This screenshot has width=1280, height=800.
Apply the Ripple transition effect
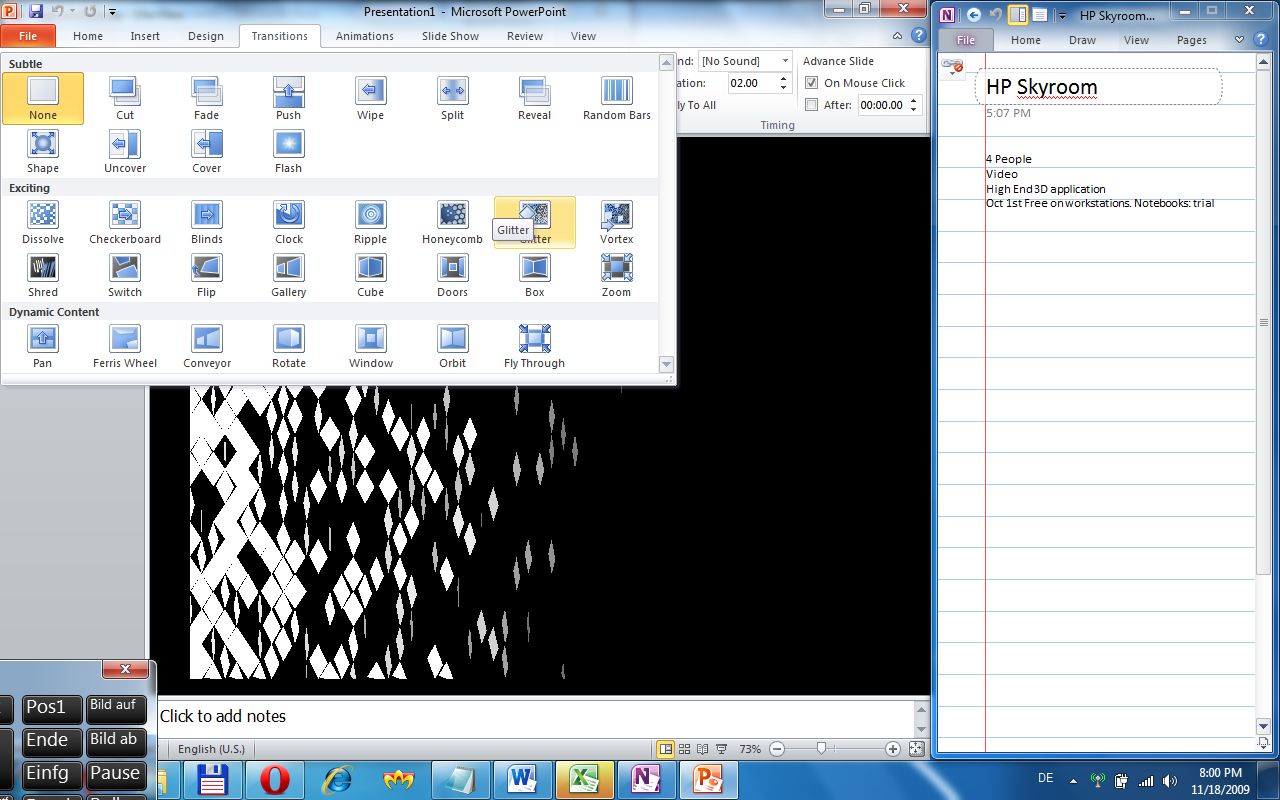pyautogui.click(x=370, y=215)
